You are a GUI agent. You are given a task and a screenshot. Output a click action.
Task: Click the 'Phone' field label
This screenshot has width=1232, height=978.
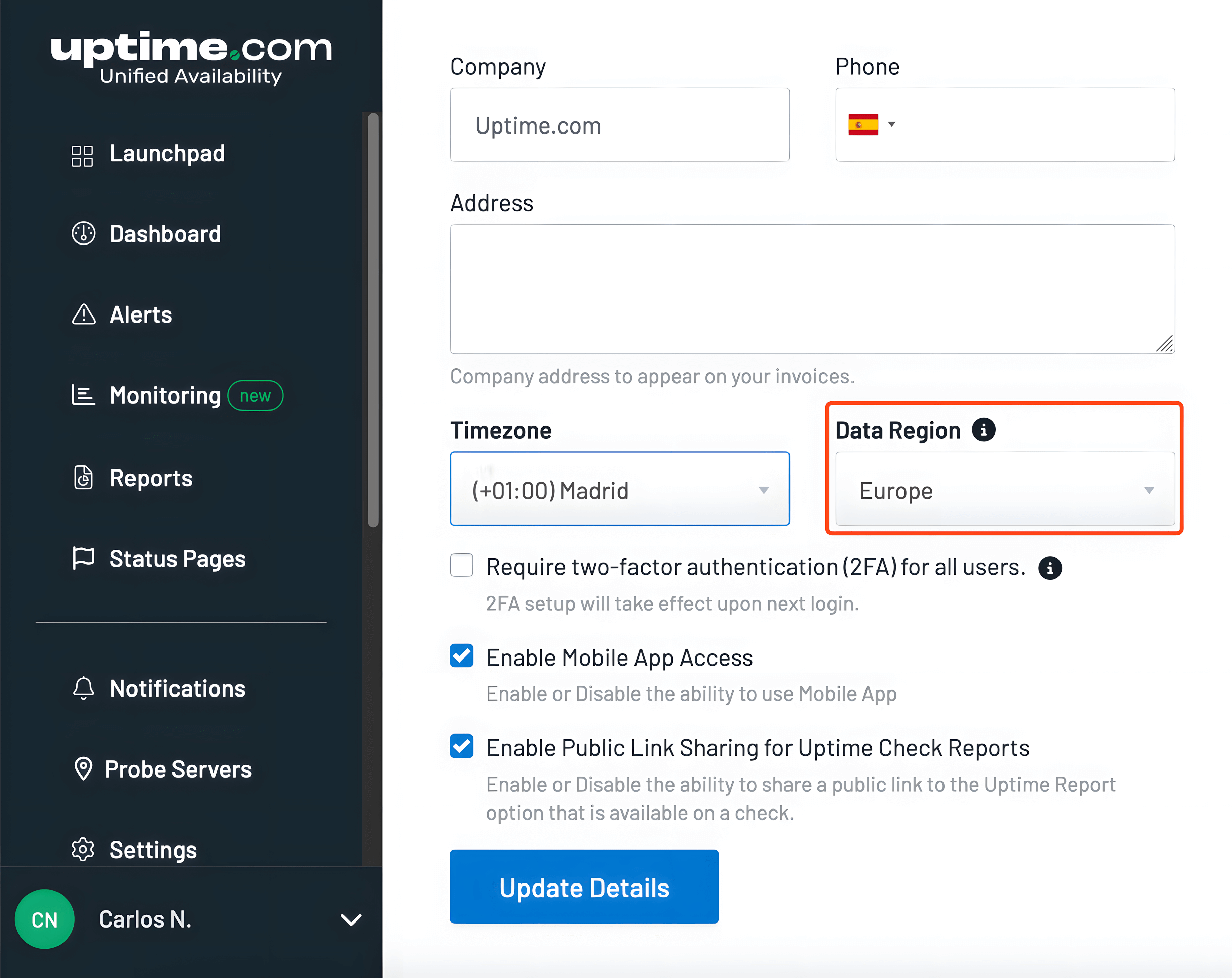(868, 66)
